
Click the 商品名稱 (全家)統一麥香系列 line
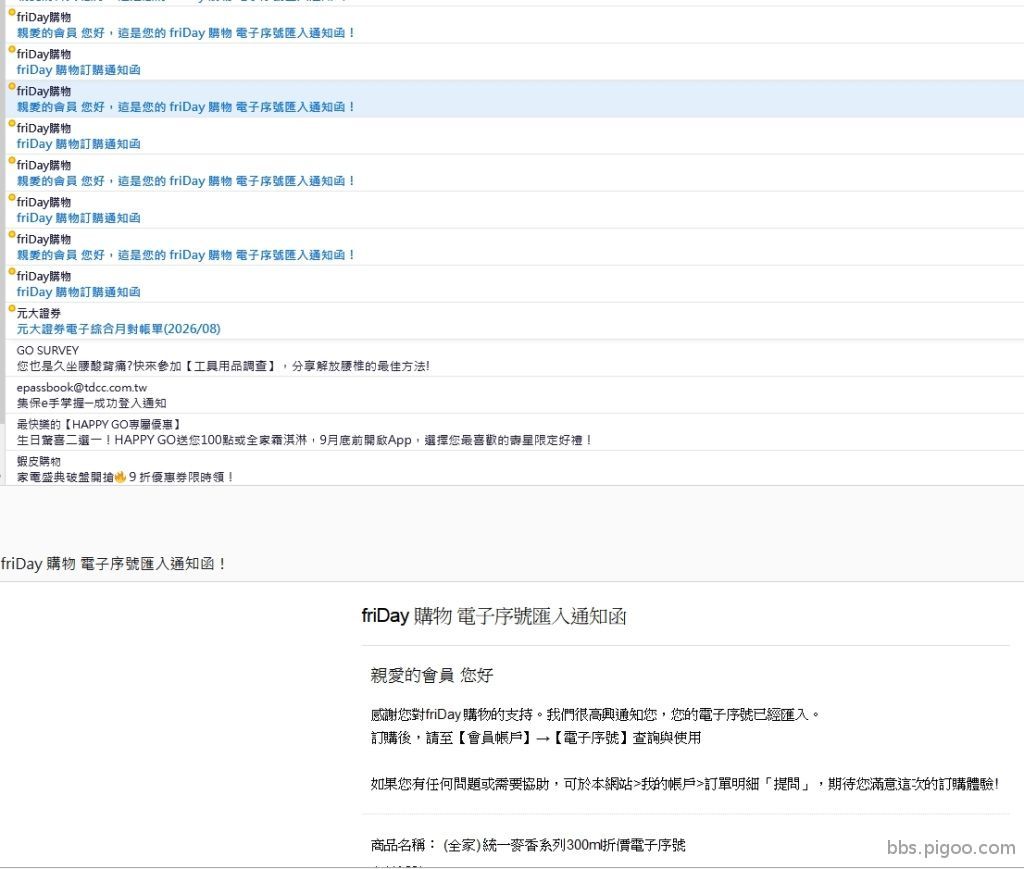pos(528,845)
